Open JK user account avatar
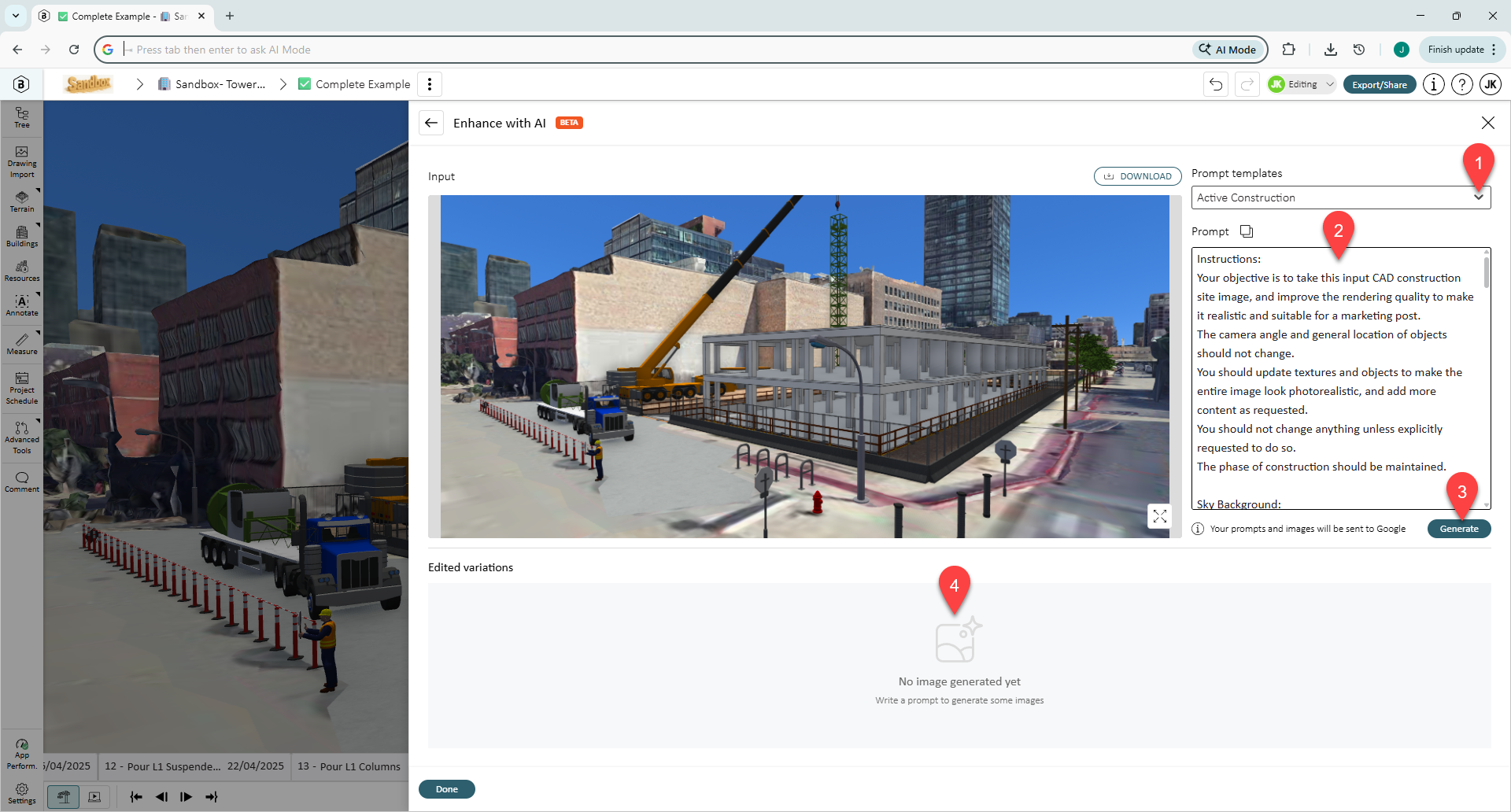The image size is (1511, 812). click(x=1491, y=84)
